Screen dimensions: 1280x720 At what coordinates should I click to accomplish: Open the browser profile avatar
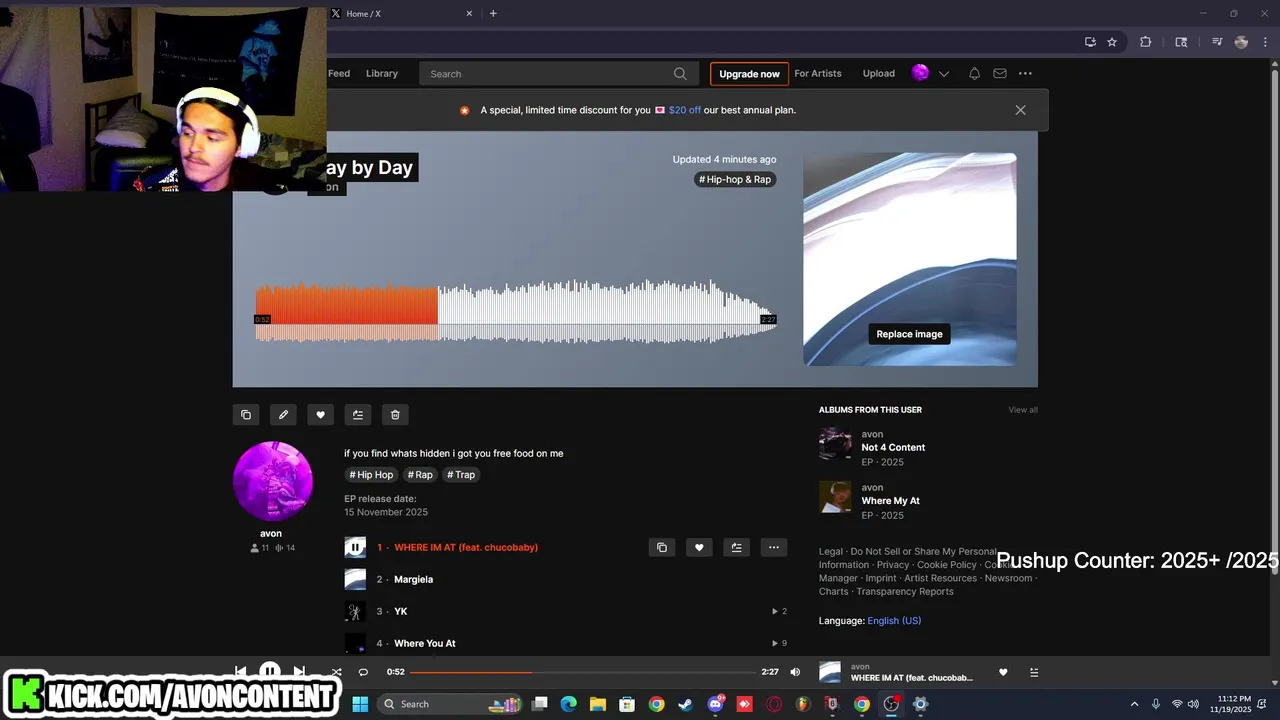(x=1241, y=42)
